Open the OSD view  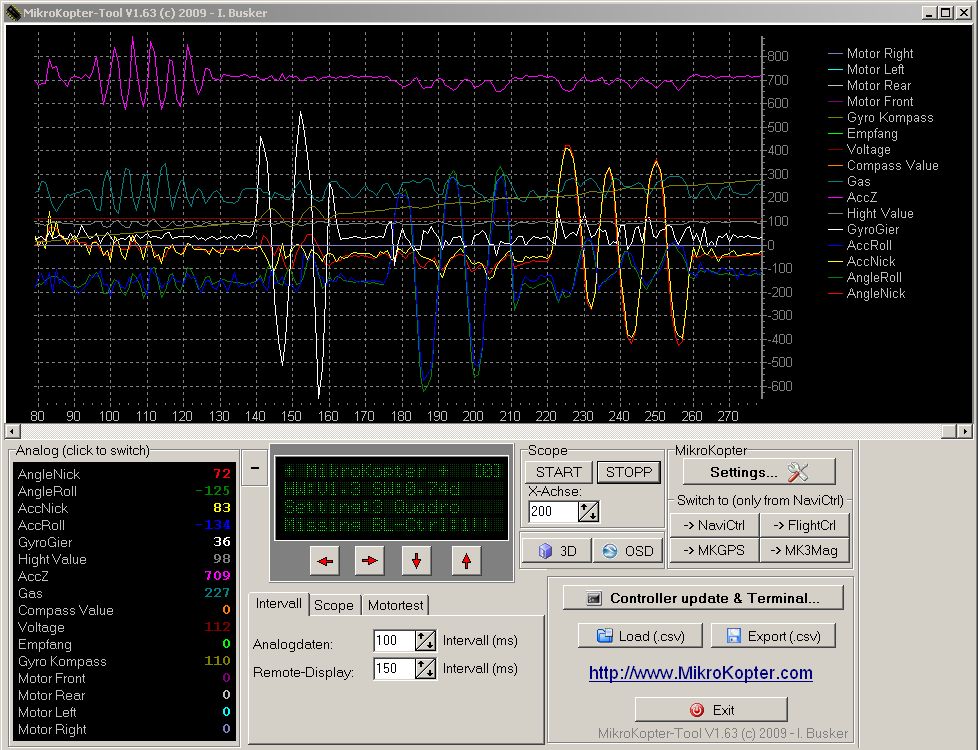[627, 551]
